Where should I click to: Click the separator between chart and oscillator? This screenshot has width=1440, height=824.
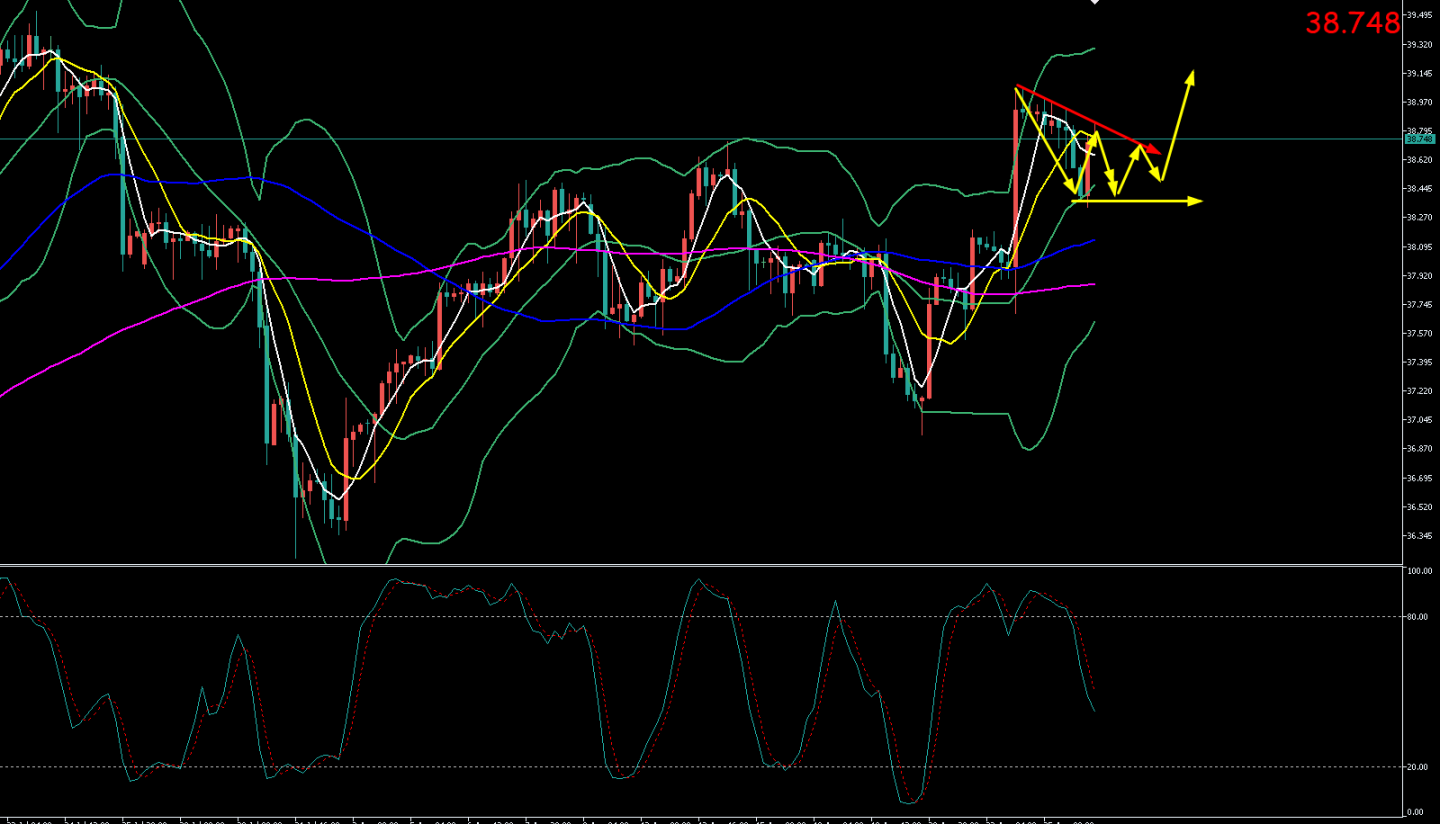point(700,566)
